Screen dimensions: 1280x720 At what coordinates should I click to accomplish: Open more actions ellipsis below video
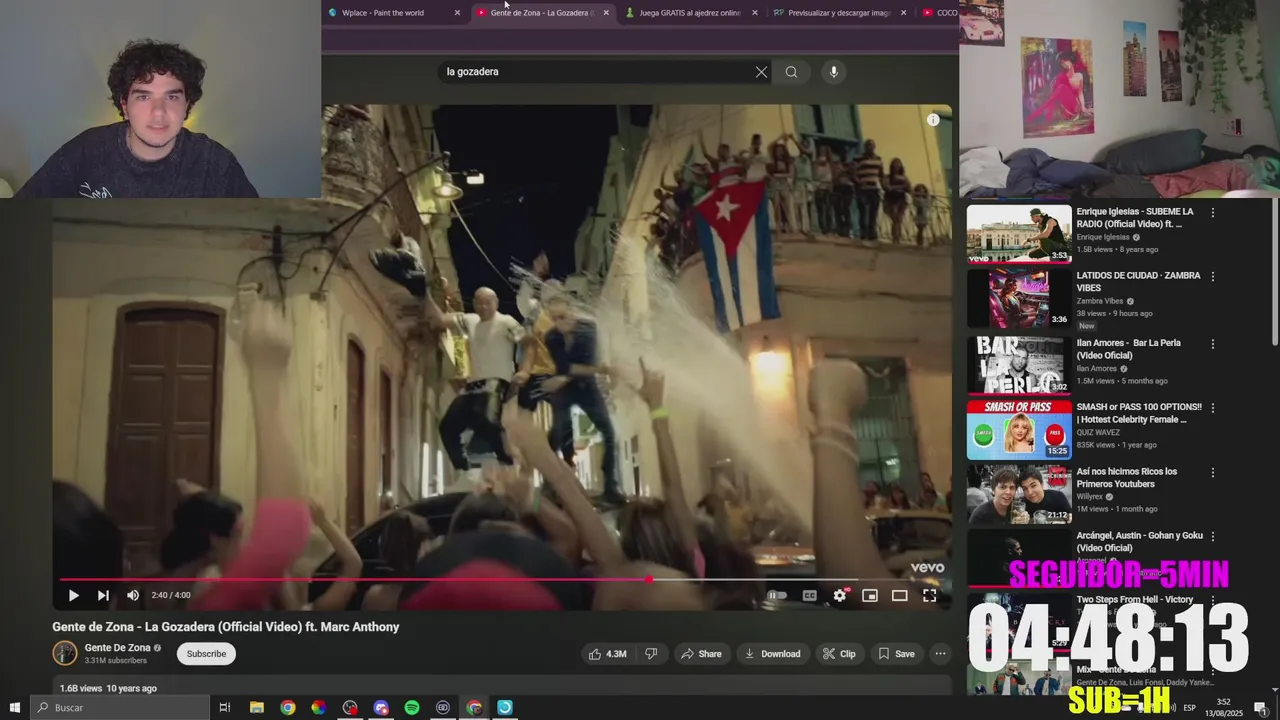pyautogui.click(x=940, y=654)
